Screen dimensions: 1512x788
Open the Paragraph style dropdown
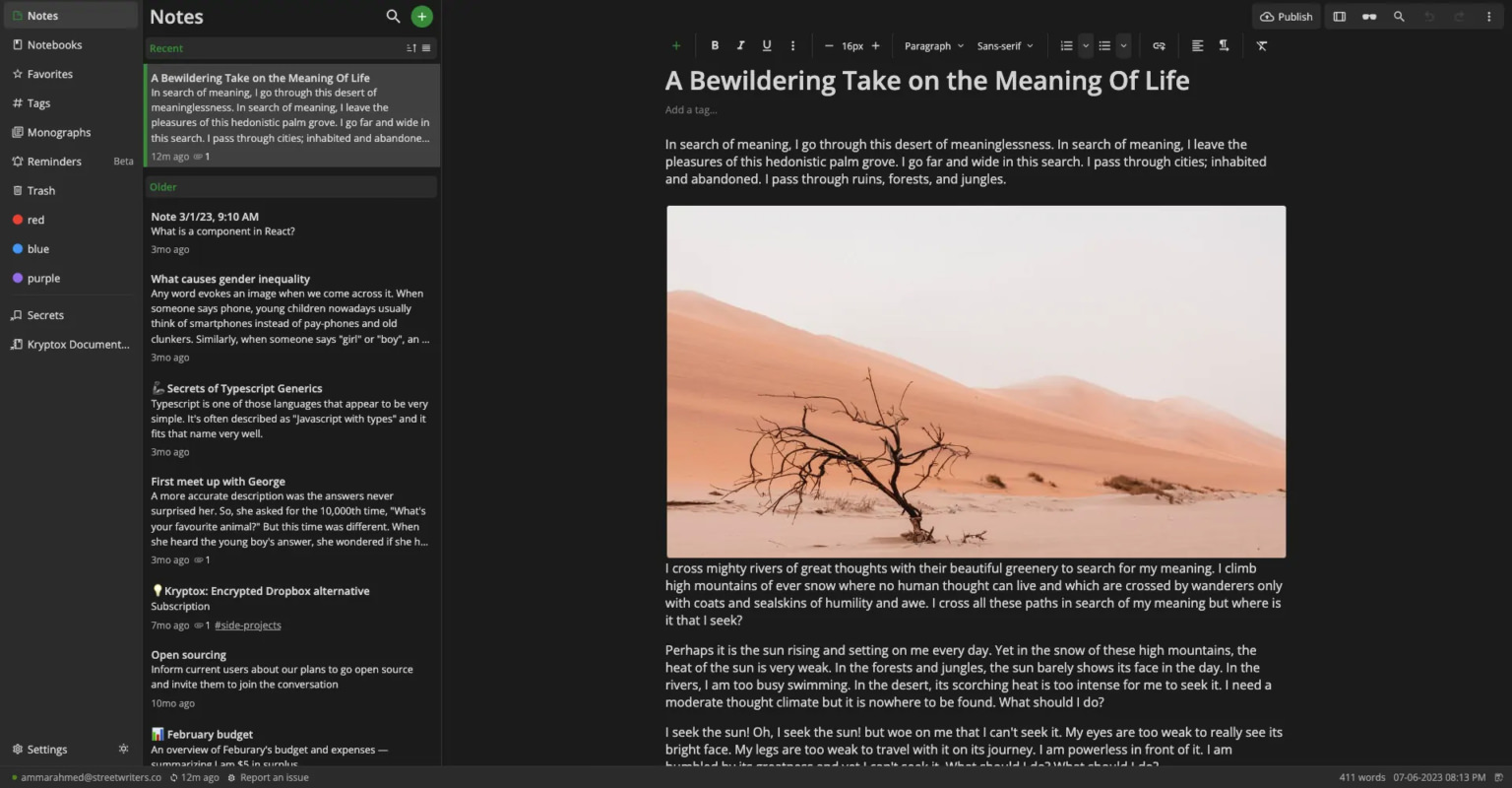pyautogui.click(x=931, y=45)
